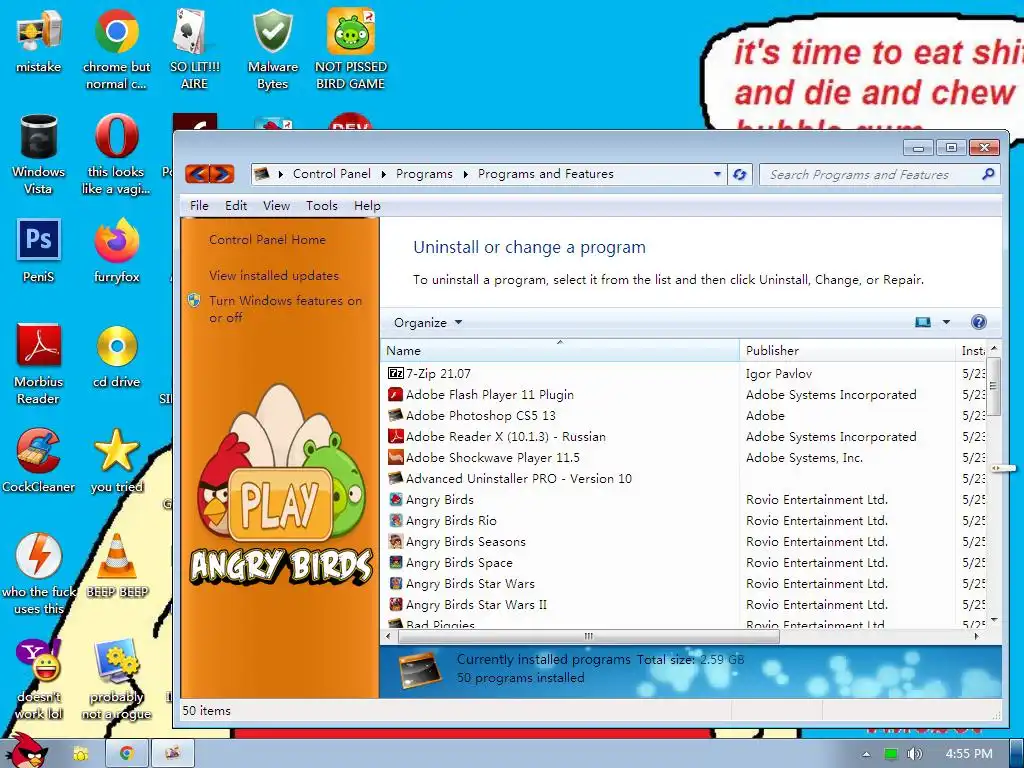The width and height of the screenshot is (1024, 768).
Task: Open the Yahoo 'doesn't work lol' icon
Action: (39, 679)
